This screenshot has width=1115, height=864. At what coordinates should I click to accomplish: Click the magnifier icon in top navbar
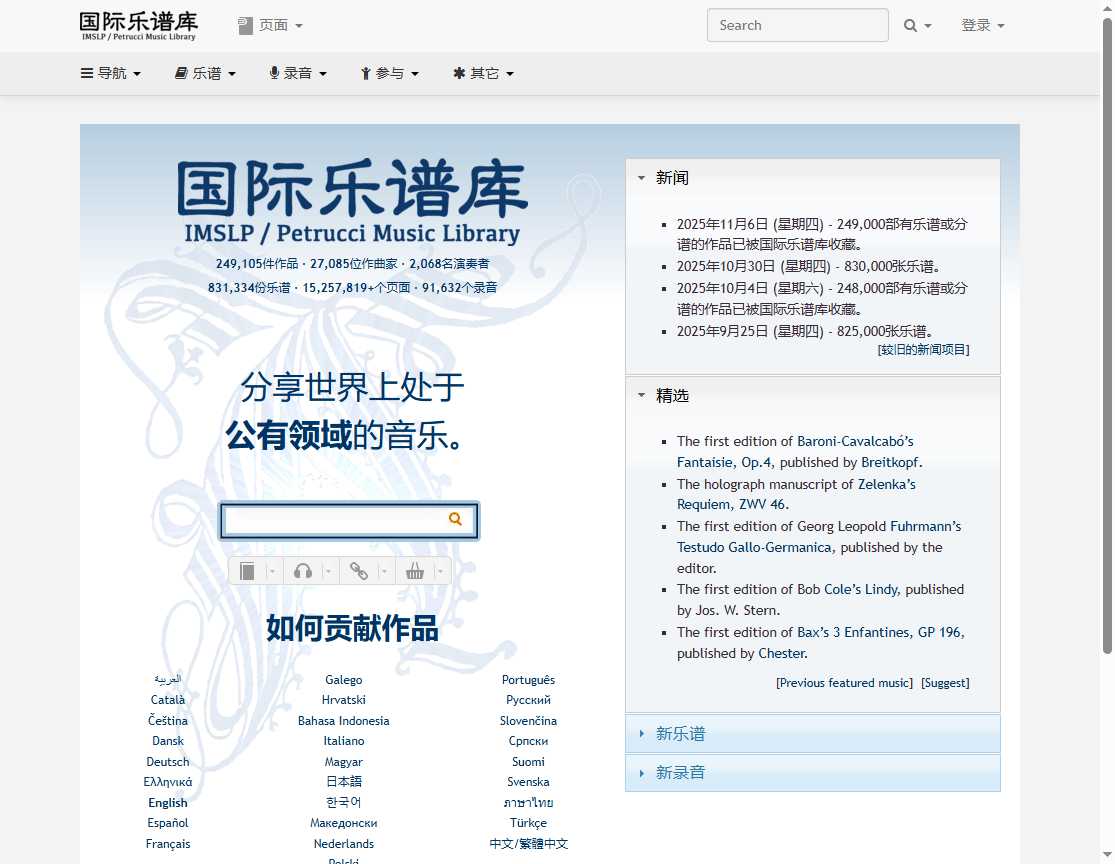911,26
